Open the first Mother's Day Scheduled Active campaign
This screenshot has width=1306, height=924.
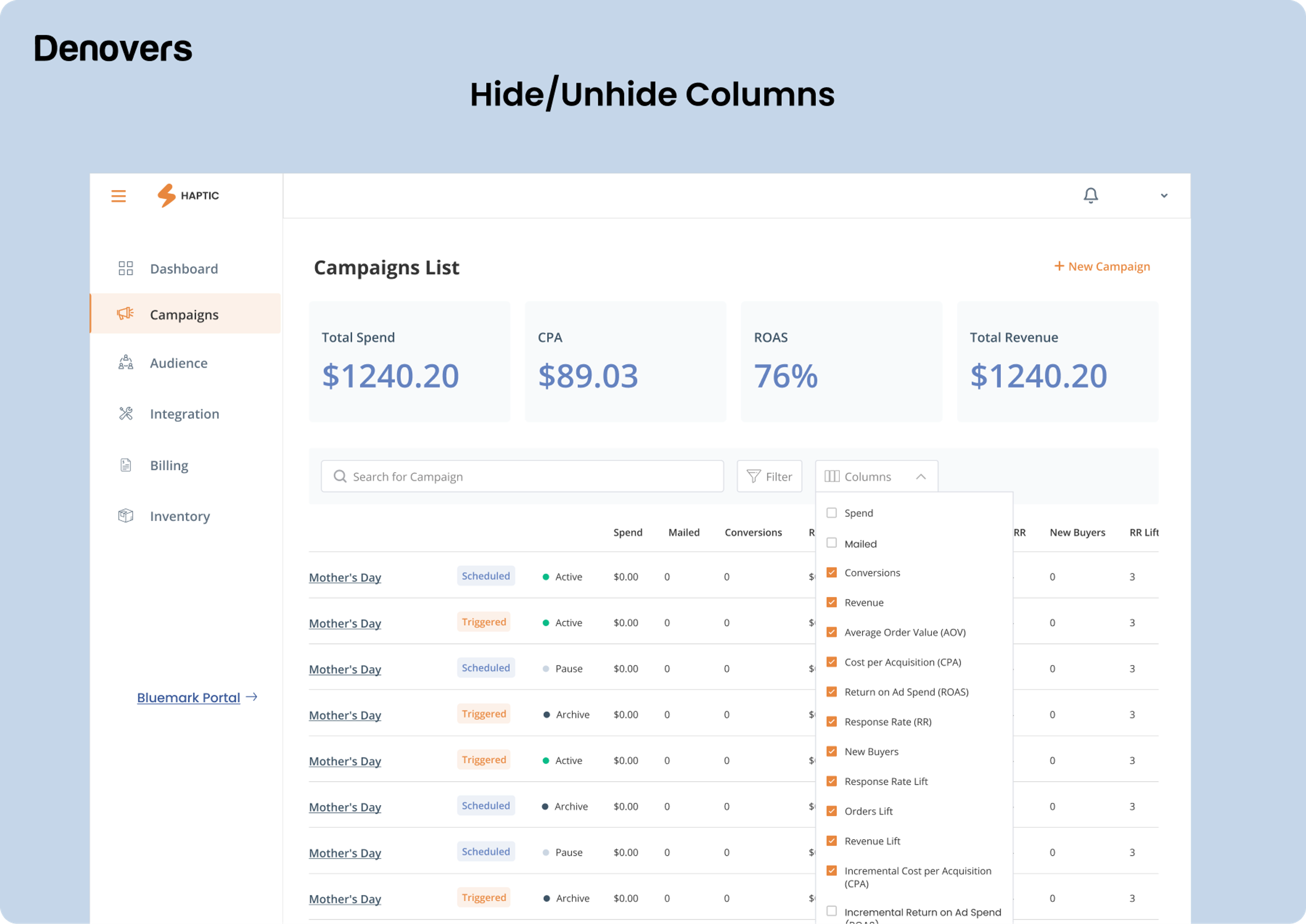click(345, 577)
